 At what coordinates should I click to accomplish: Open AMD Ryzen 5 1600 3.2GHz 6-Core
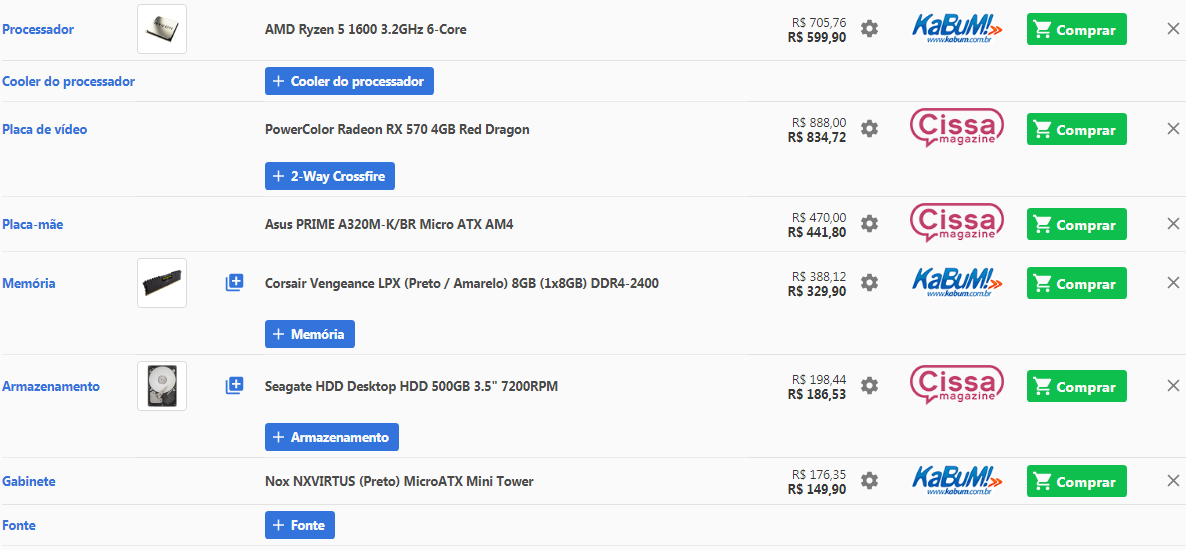pos(365,30)
